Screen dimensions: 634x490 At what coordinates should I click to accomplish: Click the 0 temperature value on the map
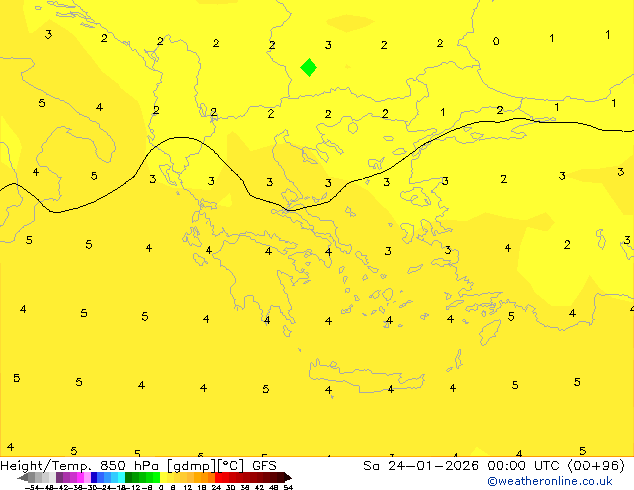click(x=496, y=41)
